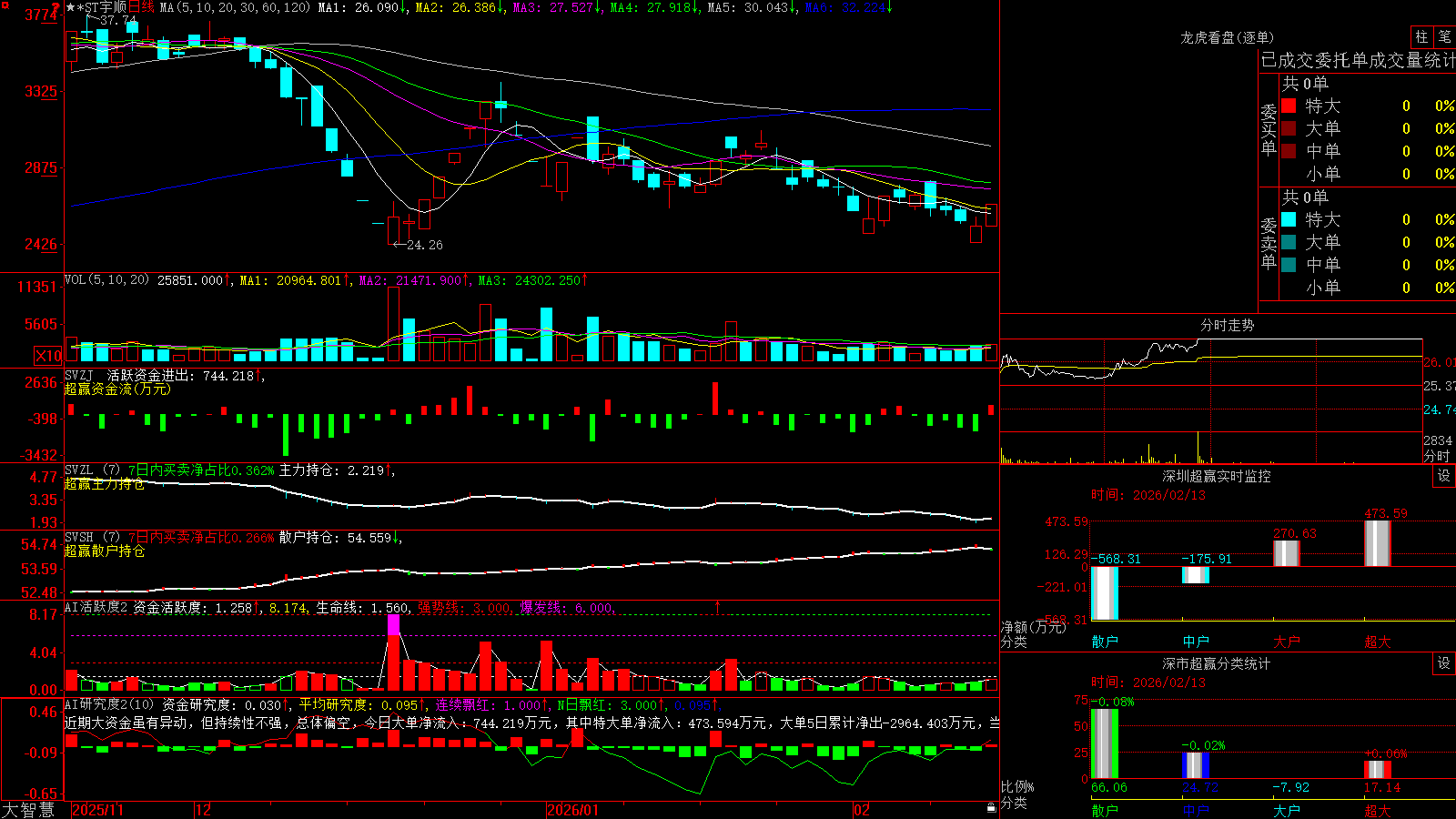The width and height of the screenshot is (1456, 819).
Task: Click the 超赢资金流(万元) label
Action: tap(117, 389)
